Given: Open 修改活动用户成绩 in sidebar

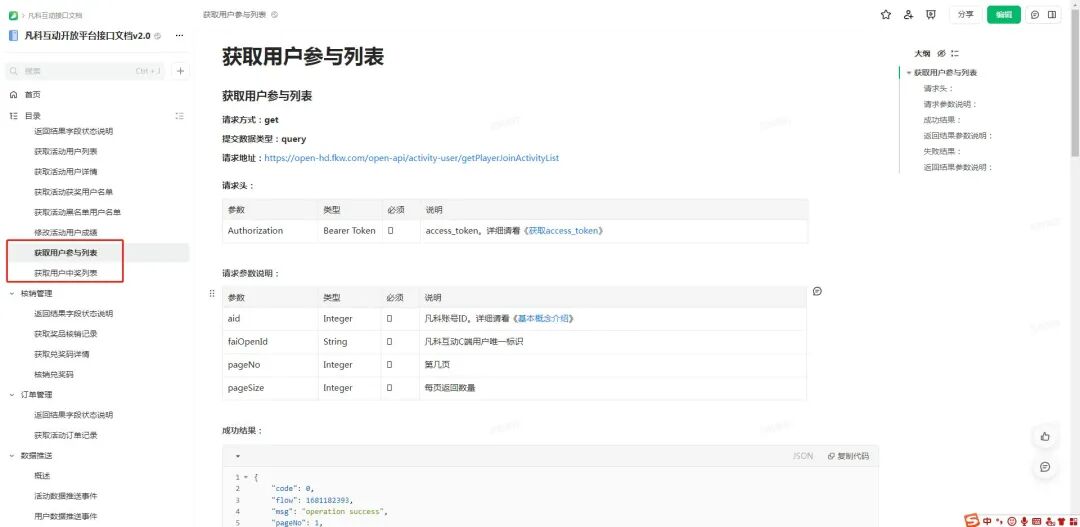Looking at the screenshot, I should tap(65, 233).
